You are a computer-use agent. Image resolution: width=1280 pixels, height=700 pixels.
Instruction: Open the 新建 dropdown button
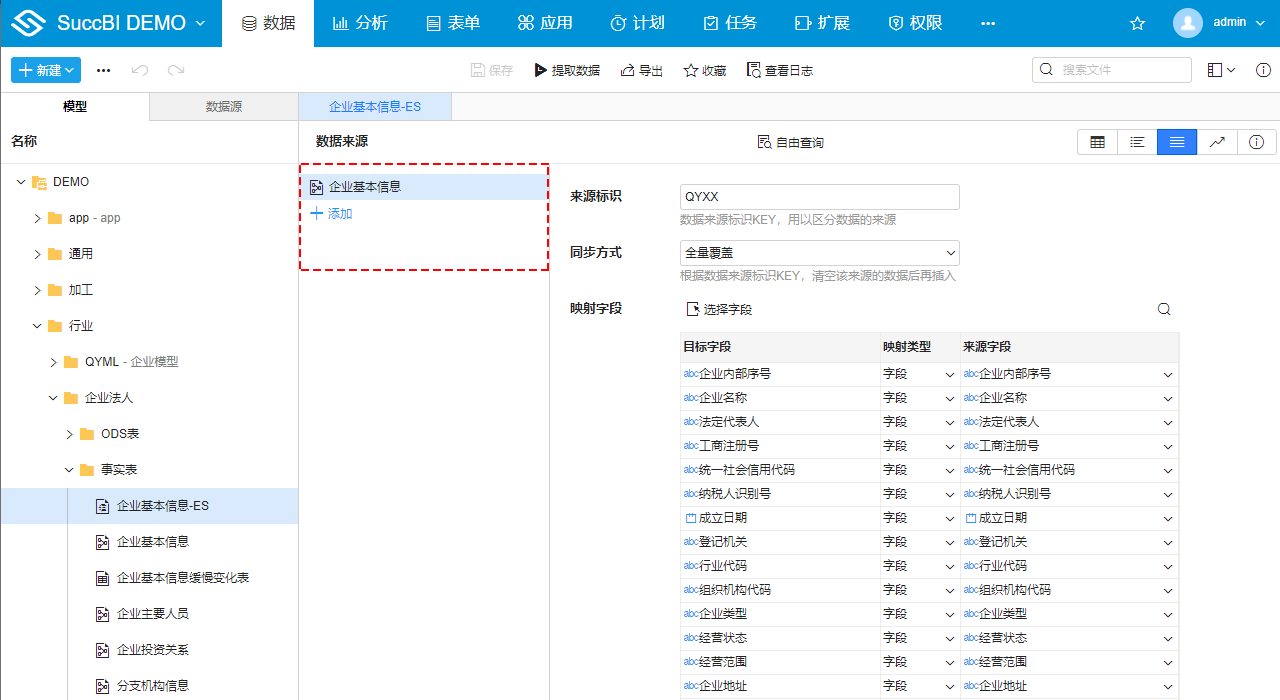point(46,70)
